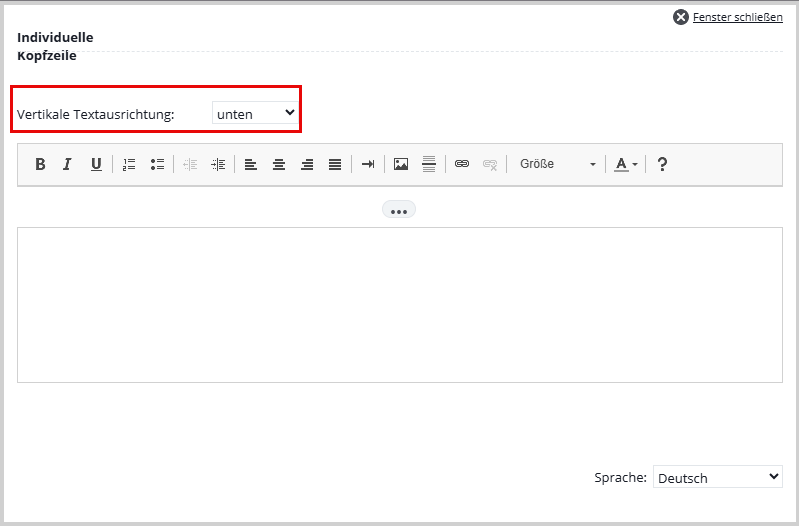
Task: Click the Fenster schließen link
Action: tap(737, 17)
